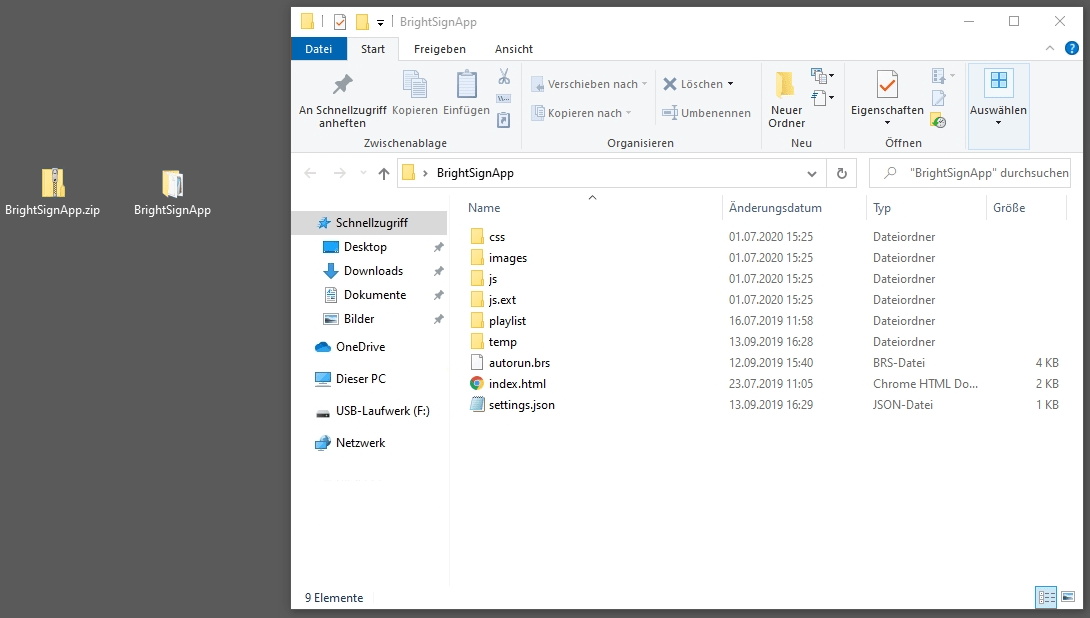Select Dieser PC in the navigation pane

tap(360, 379)
